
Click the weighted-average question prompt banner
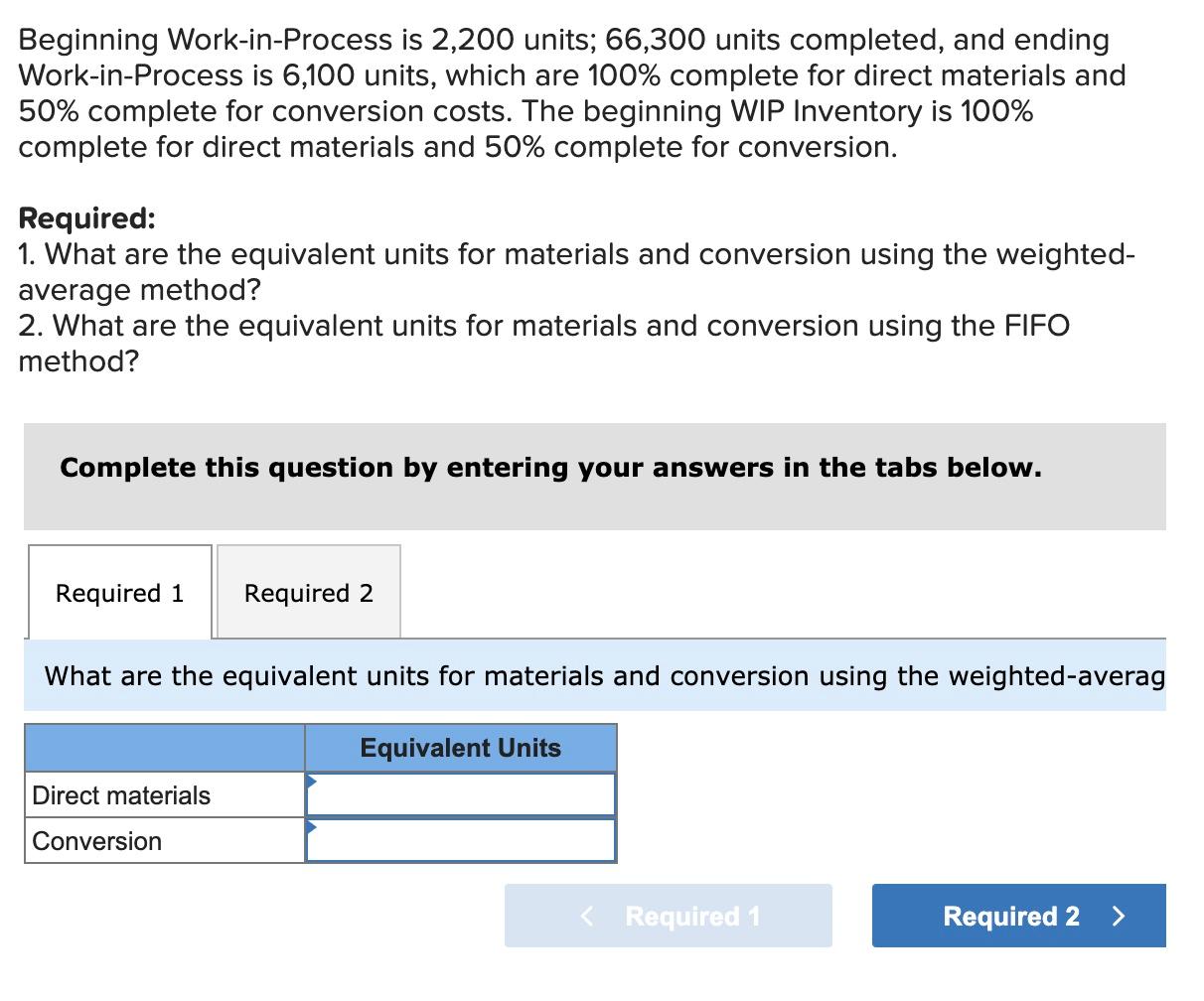(596, 676)
